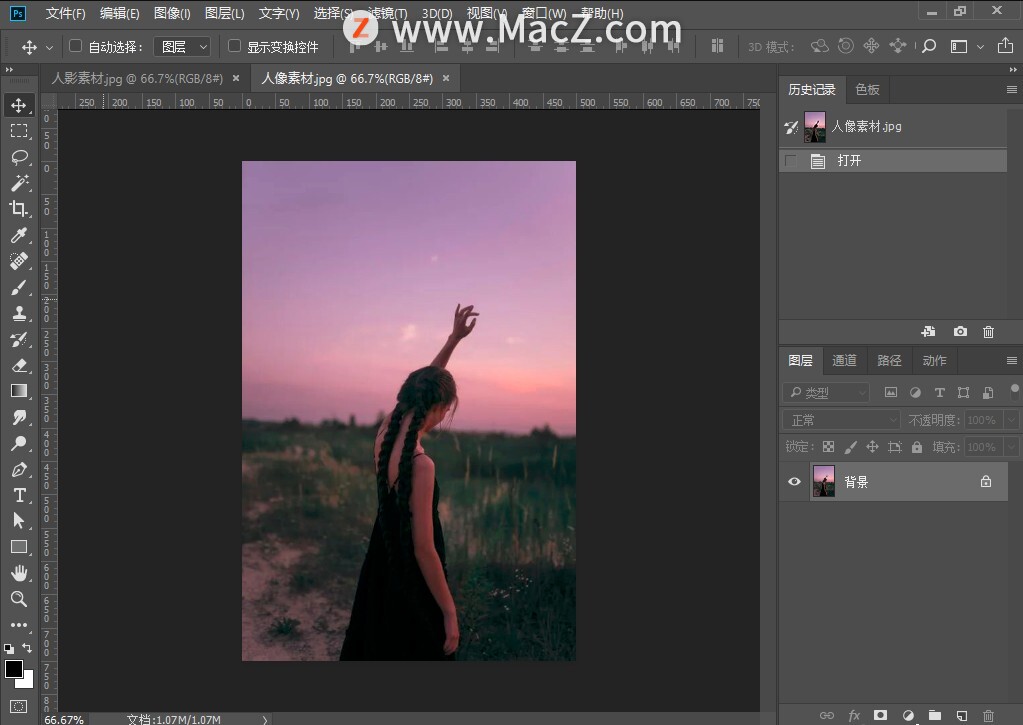Open the search magnifier in options bar
The width and height of the screenshot is (1023, 725).
coord(930,46)
